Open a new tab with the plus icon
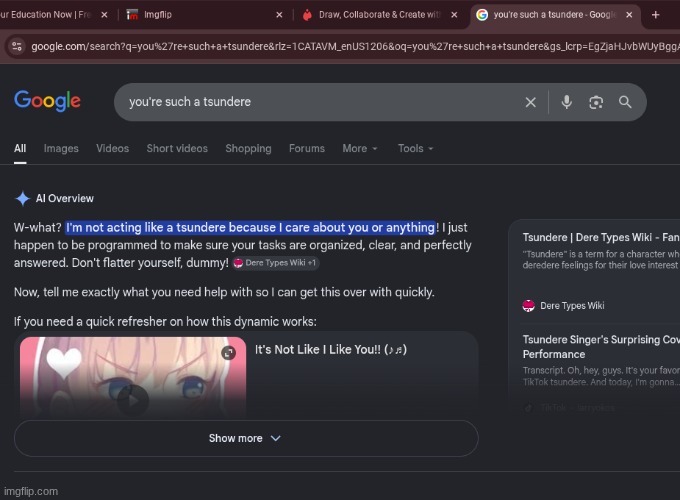This screenshot has width=680, height=500. (x=655, y=15)
